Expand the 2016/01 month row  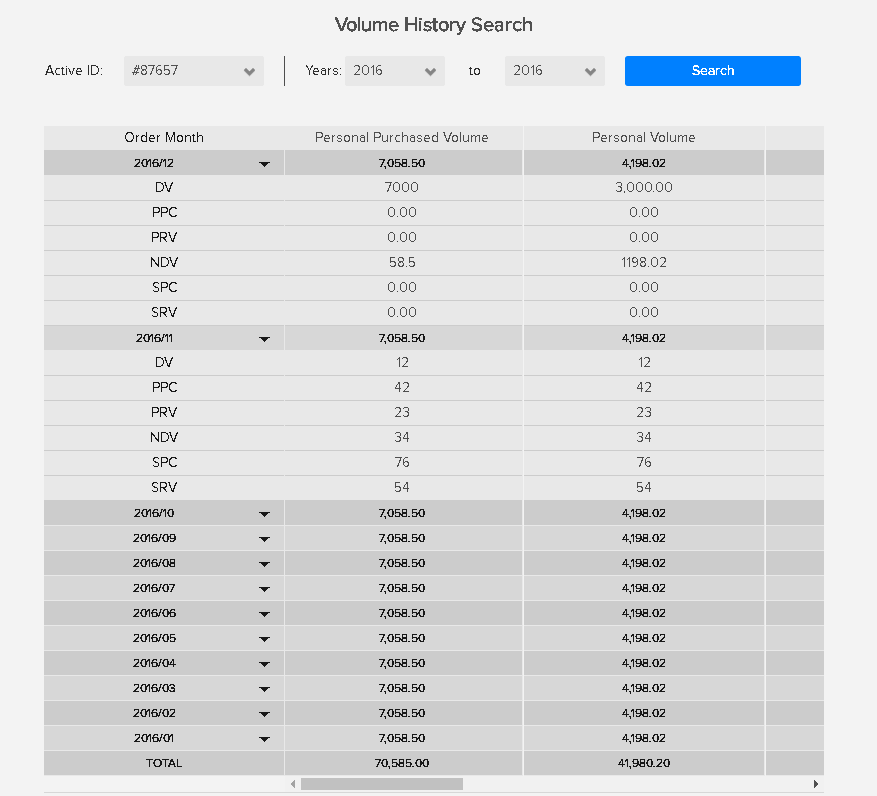click(264, 739)
